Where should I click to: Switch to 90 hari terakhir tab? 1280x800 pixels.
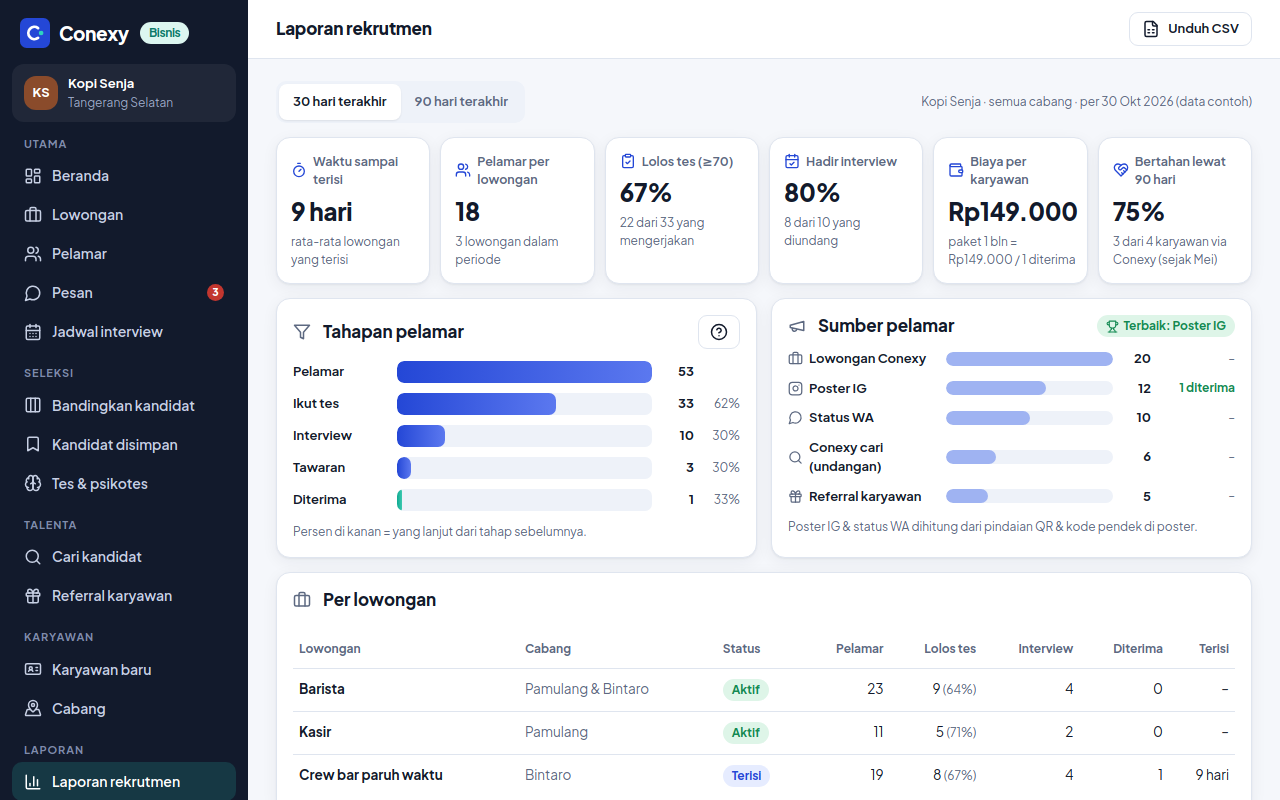[461, 102]
